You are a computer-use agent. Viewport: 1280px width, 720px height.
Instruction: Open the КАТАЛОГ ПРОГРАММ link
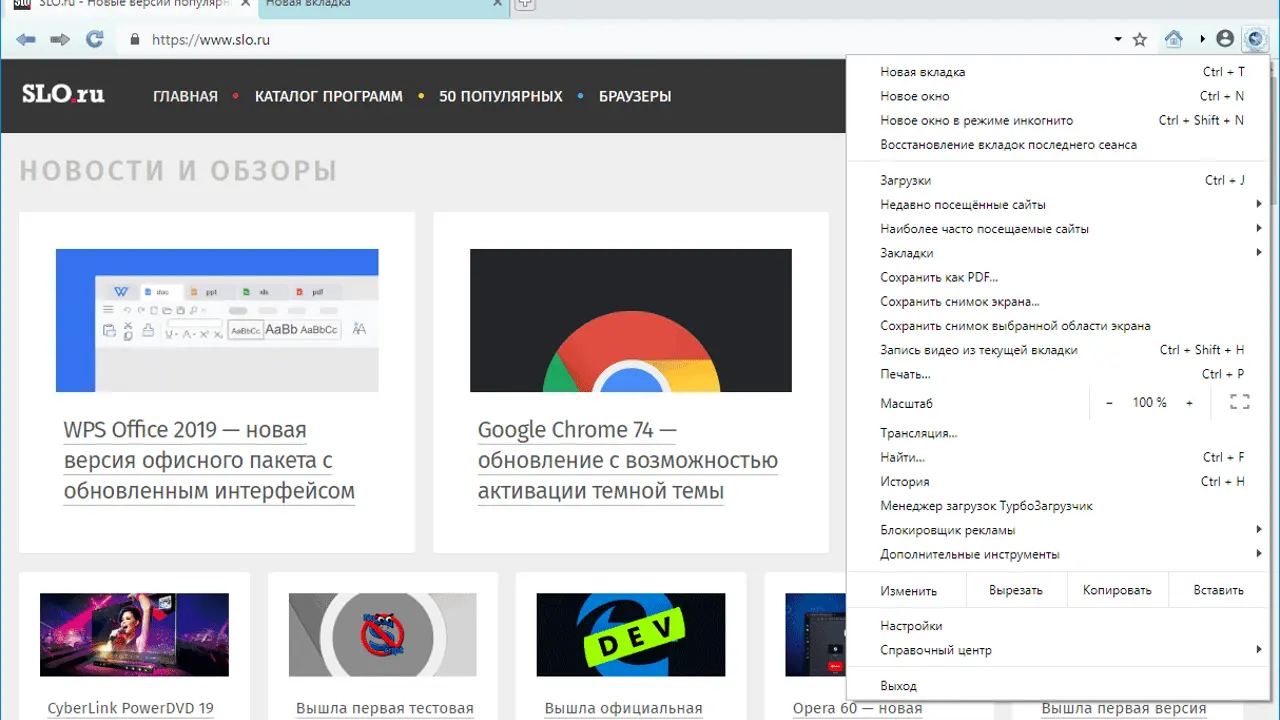tap(328, 97)
